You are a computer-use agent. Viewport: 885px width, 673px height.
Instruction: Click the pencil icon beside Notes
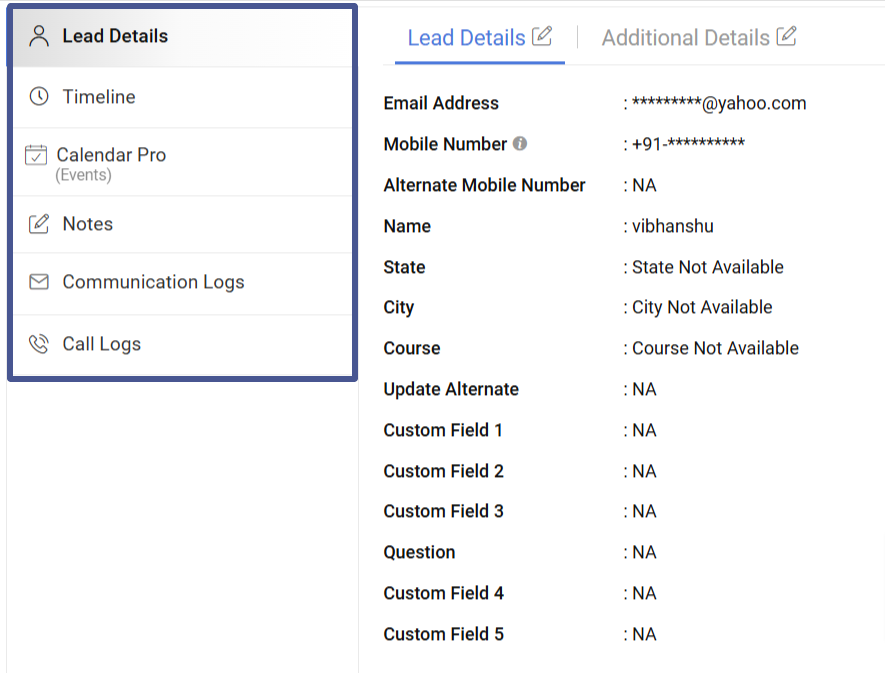coord(39,224)
